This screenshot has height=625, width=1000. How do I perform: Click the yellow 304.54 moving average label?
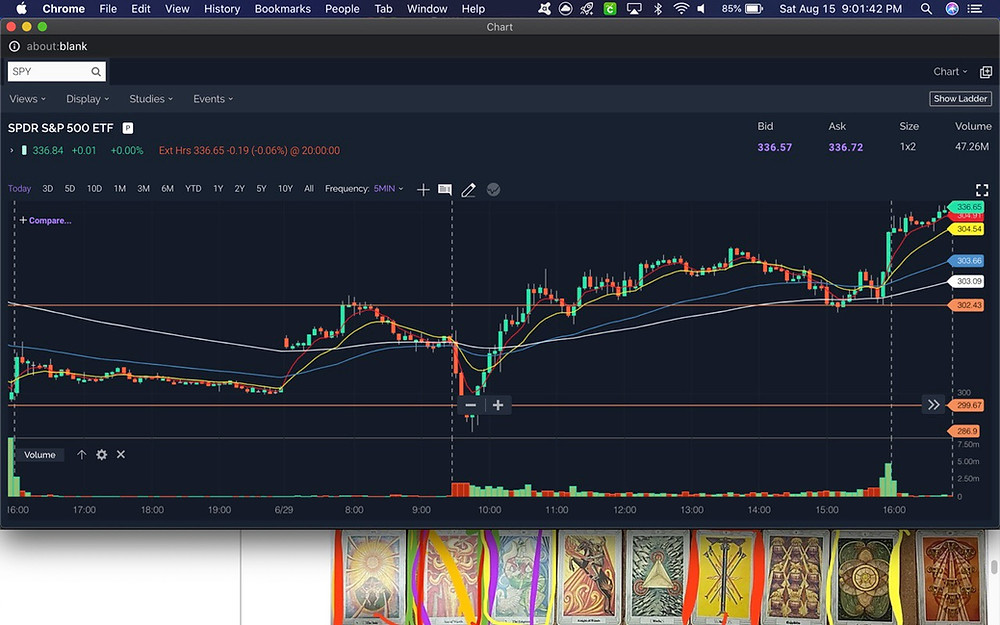click(x=966, y=229)
